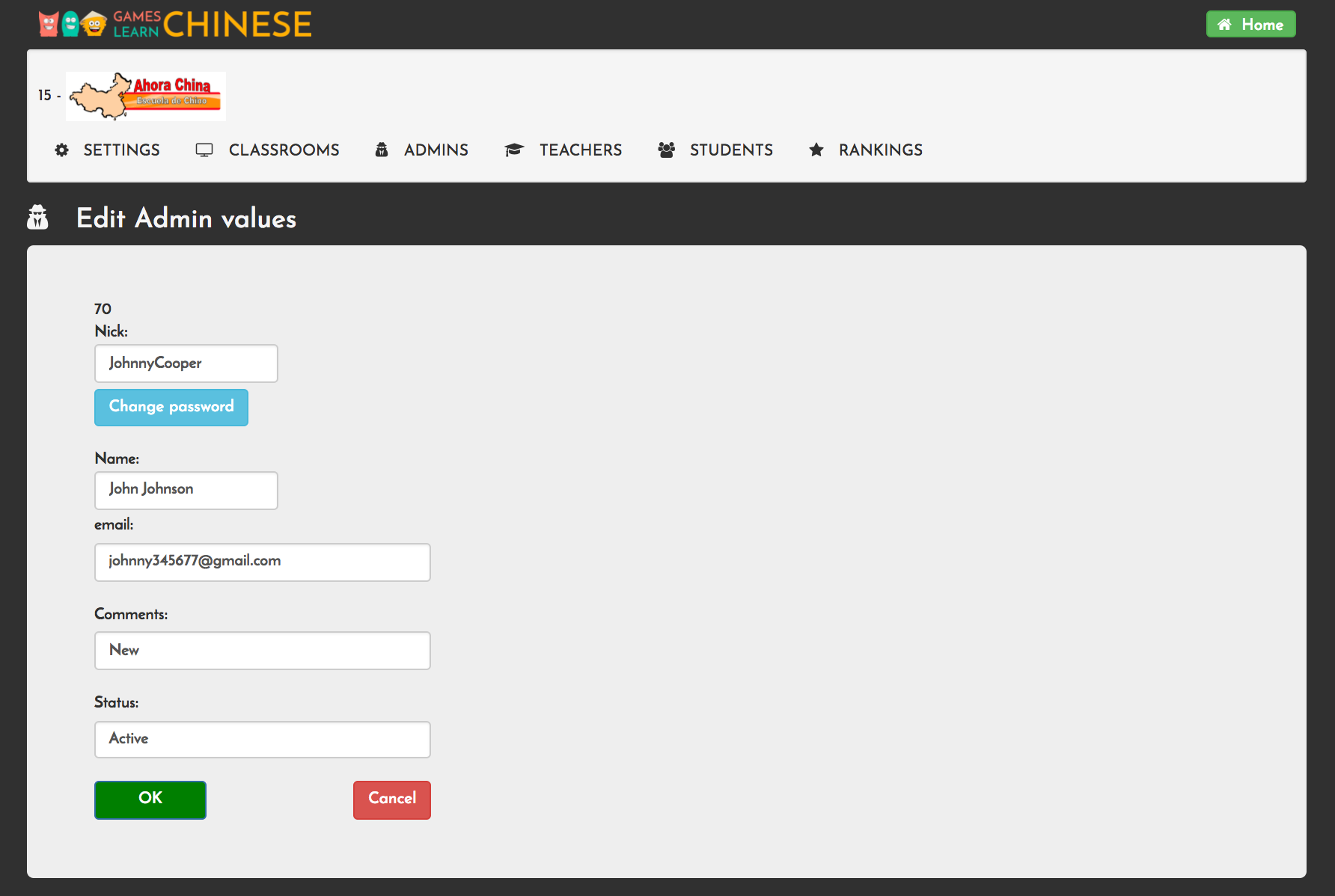Click into the email input field
This screenshot has height=896, width=1335.
point(263,562)
